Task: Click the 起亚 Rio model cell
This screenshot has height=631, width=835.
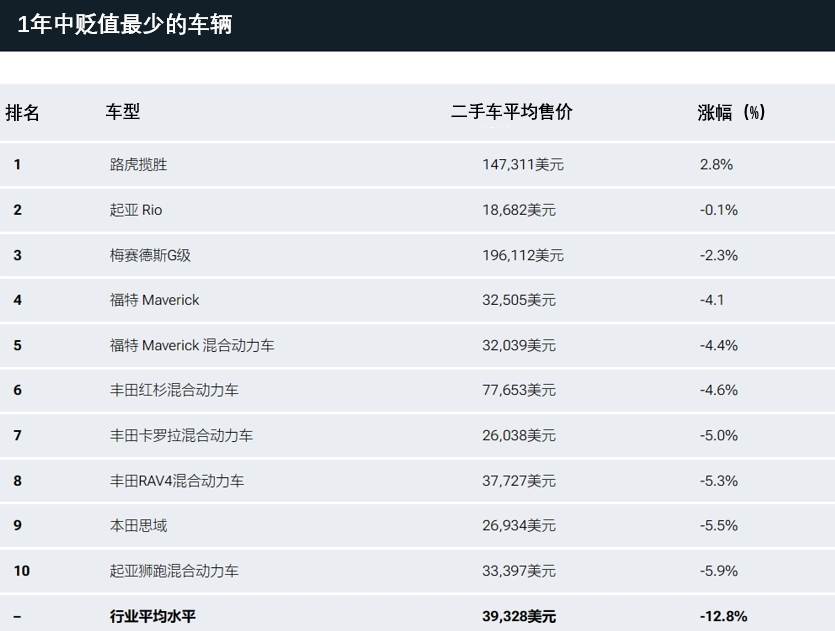Action: tap(136, 210)
